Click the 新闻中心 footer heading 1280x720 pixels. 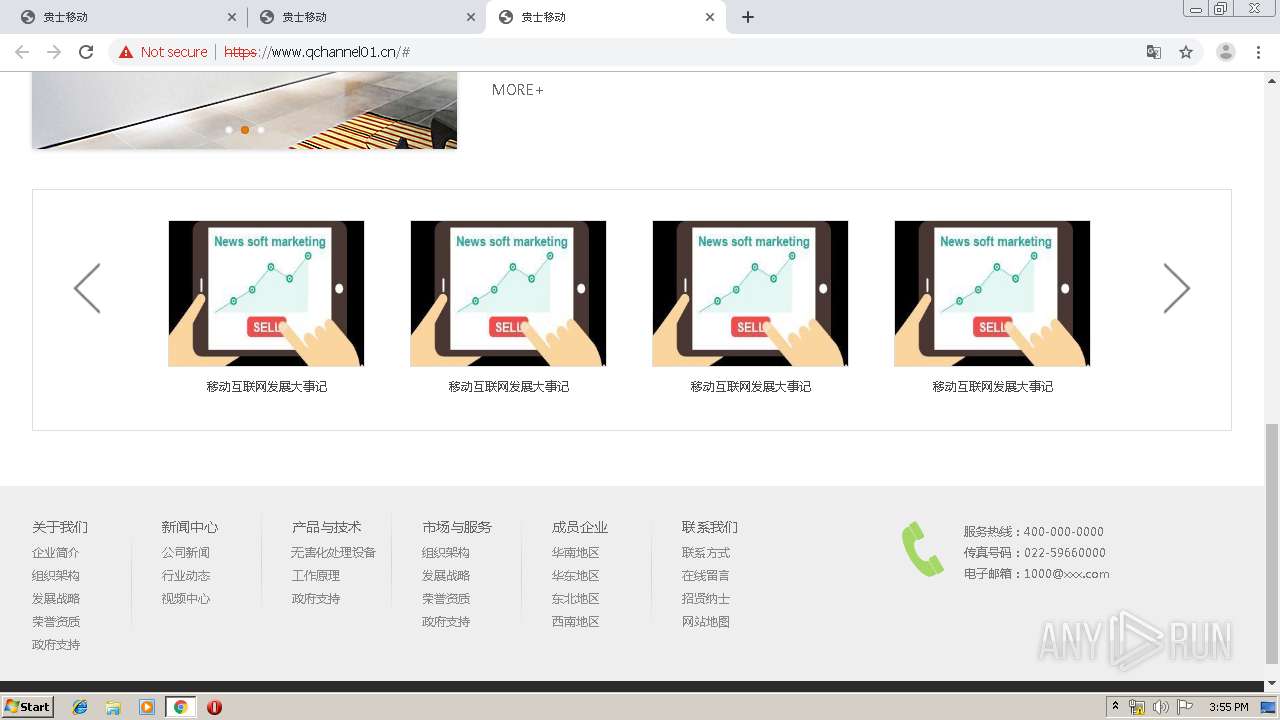click(x=190, y=527)
